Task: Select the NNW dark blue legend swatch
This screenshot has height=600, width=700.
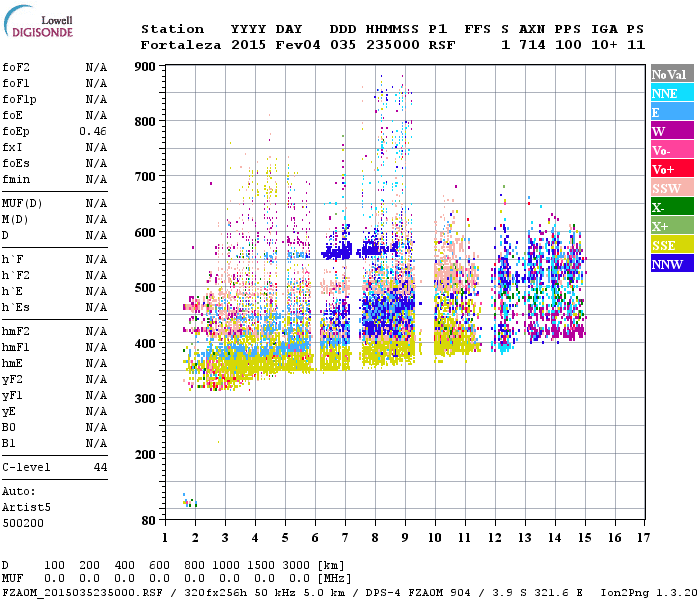Action: [672, 263]
